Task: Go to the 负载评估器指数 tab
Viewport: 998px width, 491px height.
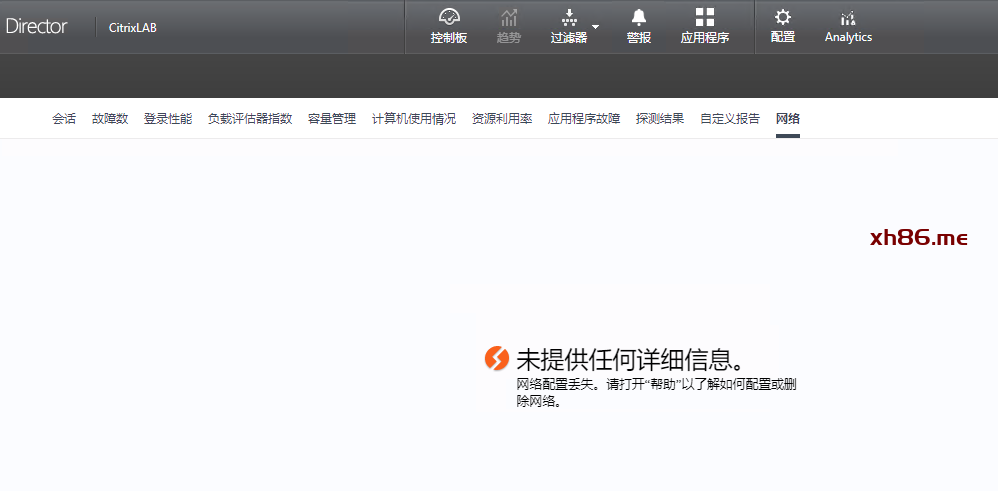Action: 250,119
